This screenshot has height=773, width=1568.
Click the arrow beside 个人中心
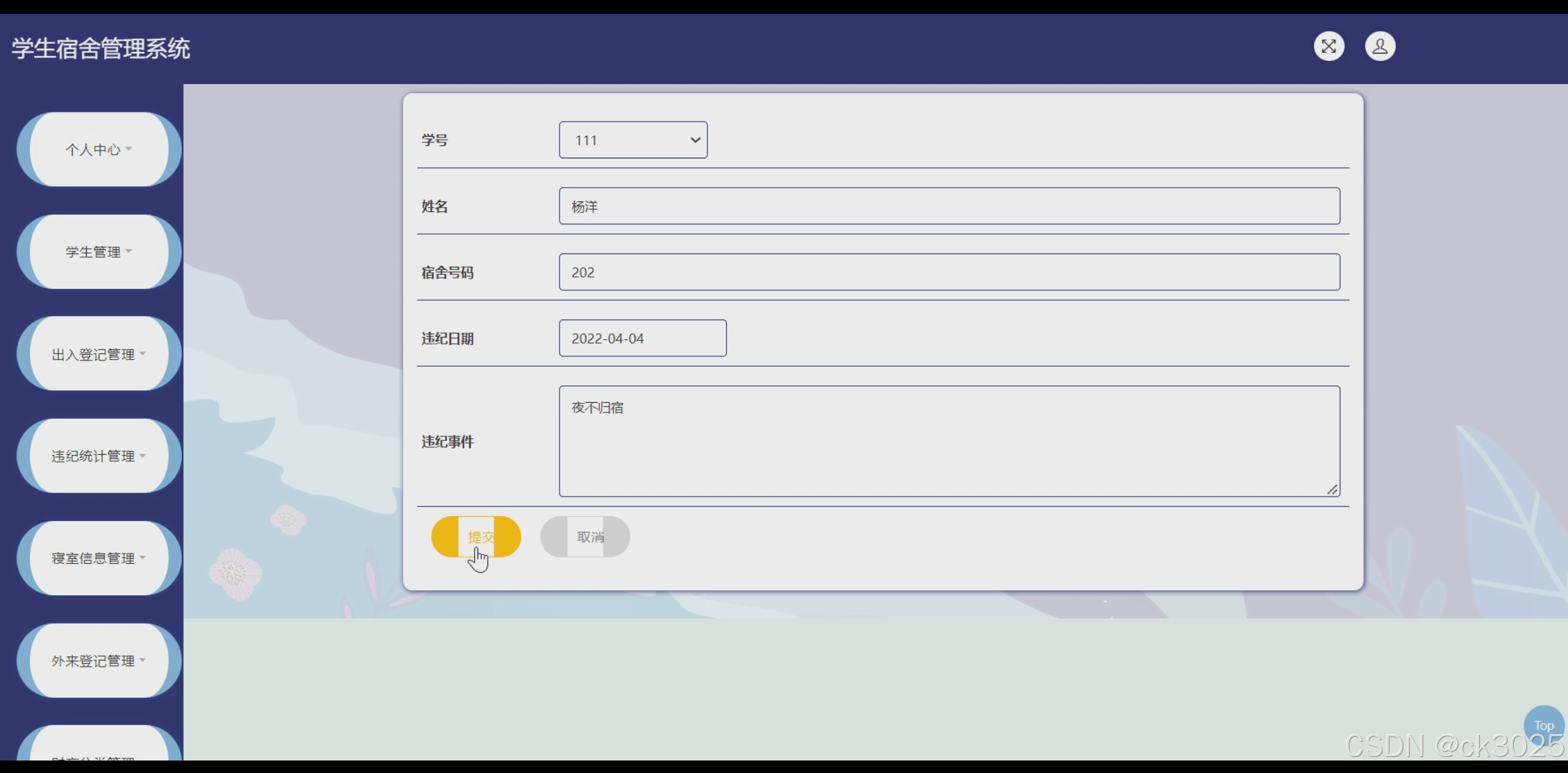coord(128,149)
